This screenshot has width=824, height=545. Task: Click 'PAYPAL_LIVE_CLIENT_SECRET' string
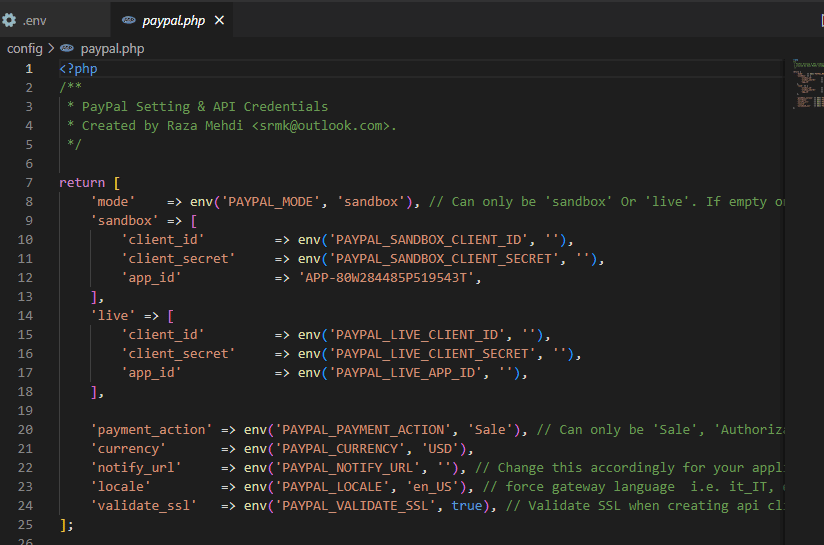(432, 354)
